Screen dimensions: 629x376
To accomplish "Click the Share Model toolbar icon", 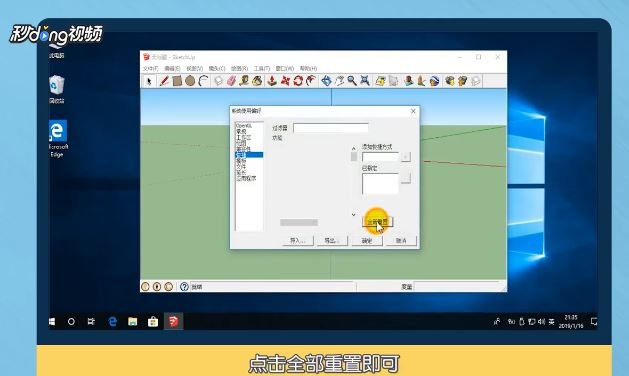I will (463, 81).
